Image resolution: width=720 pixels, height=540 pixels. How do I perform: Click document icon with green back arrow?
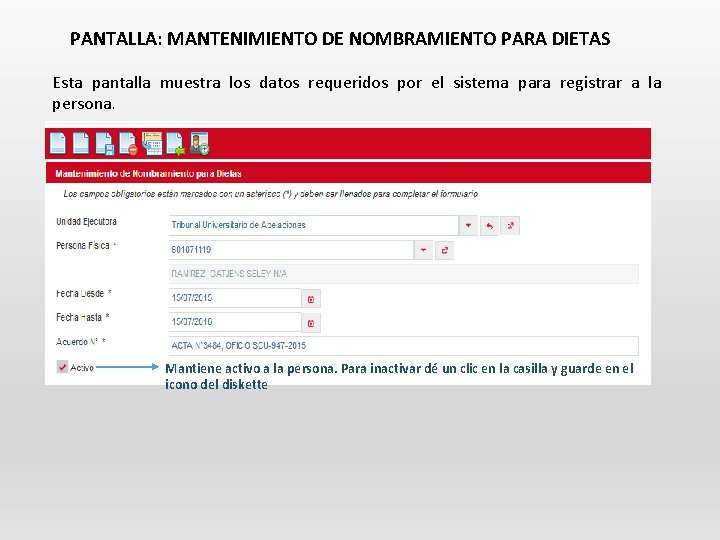click(x=176, y=144)
